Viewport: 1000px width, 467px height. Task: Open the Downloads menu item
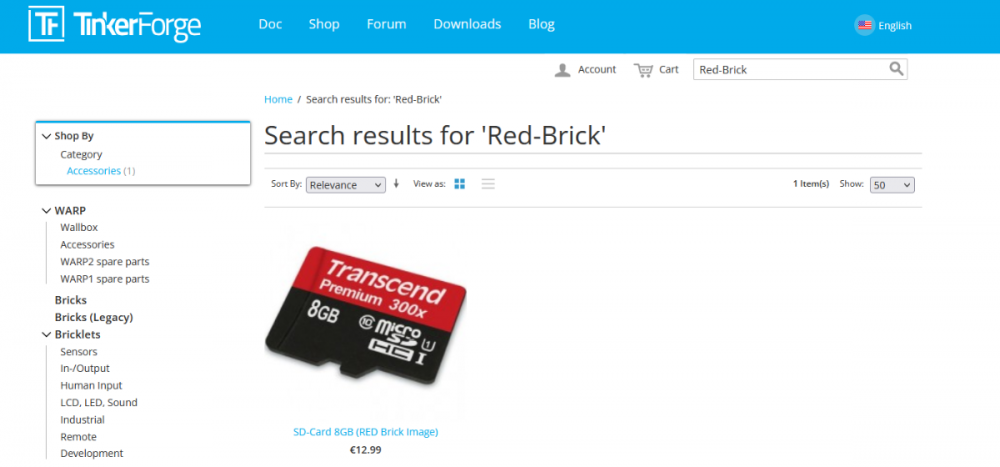click(467, 24)
